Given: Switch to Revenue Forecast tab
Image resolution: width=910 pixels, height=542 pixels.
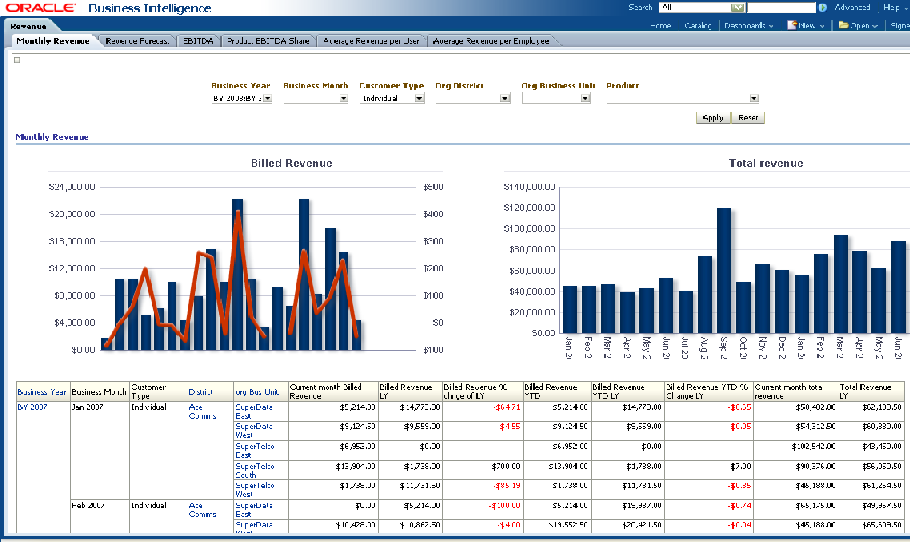Looking at the screenshot, I should click(137, 41).
